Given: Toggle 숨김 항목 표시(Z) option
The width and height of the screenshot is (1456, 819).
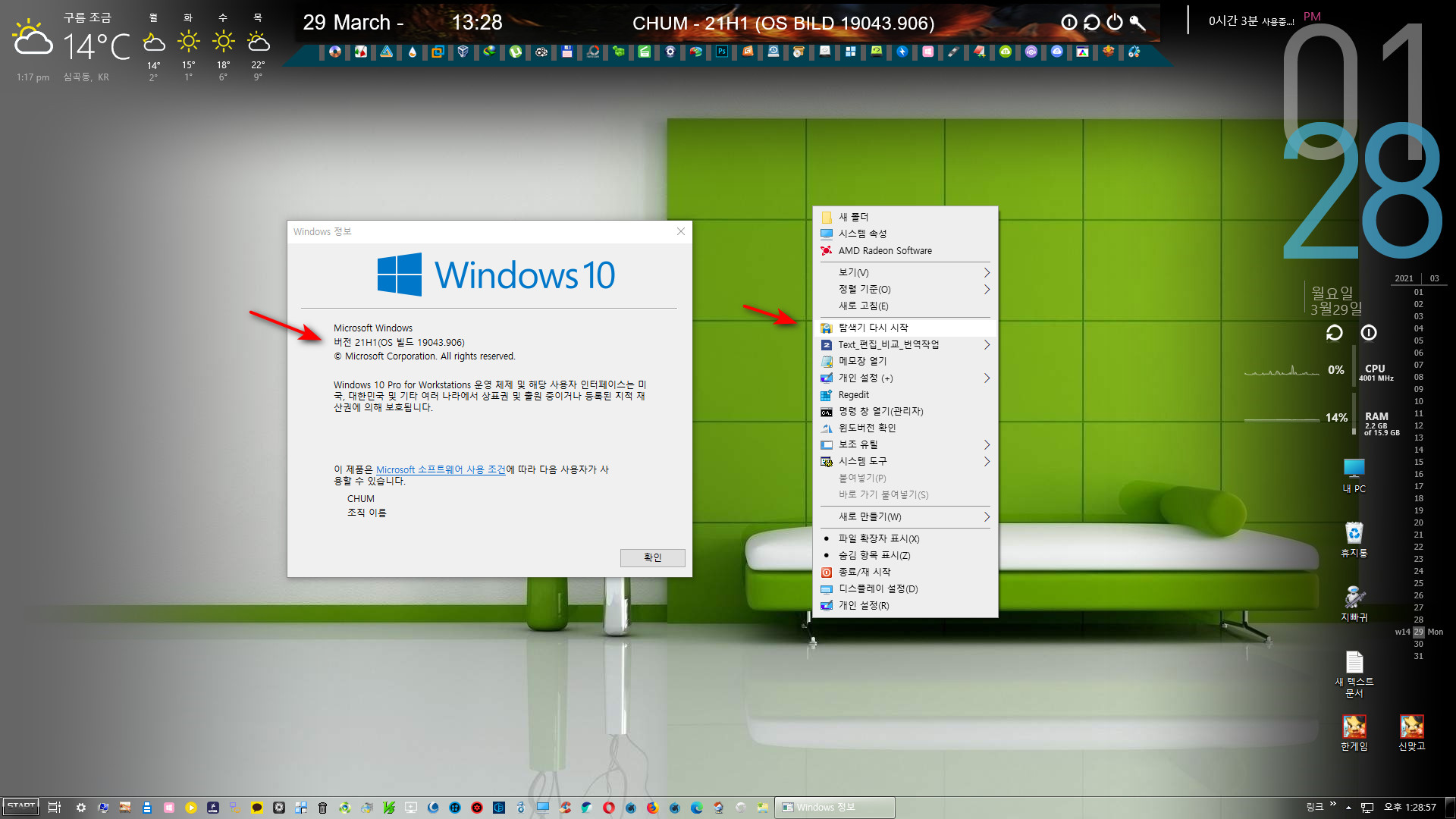Looking at the screenshot, I should (x=905, y=555).
